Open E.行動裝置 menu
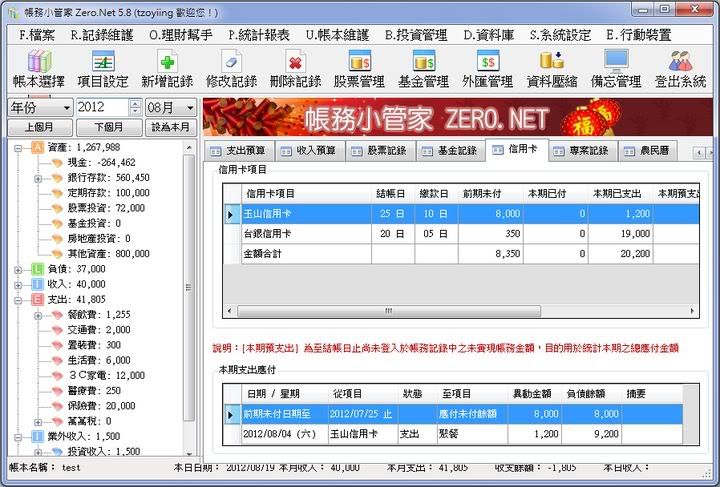 click(x=639, y=35)
